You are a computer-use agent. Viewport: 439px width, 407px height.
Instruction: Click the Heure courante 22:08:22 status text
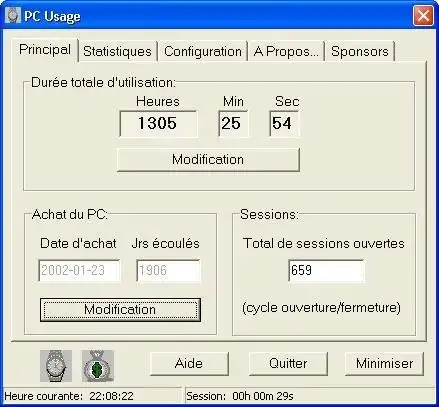(69, 396)
